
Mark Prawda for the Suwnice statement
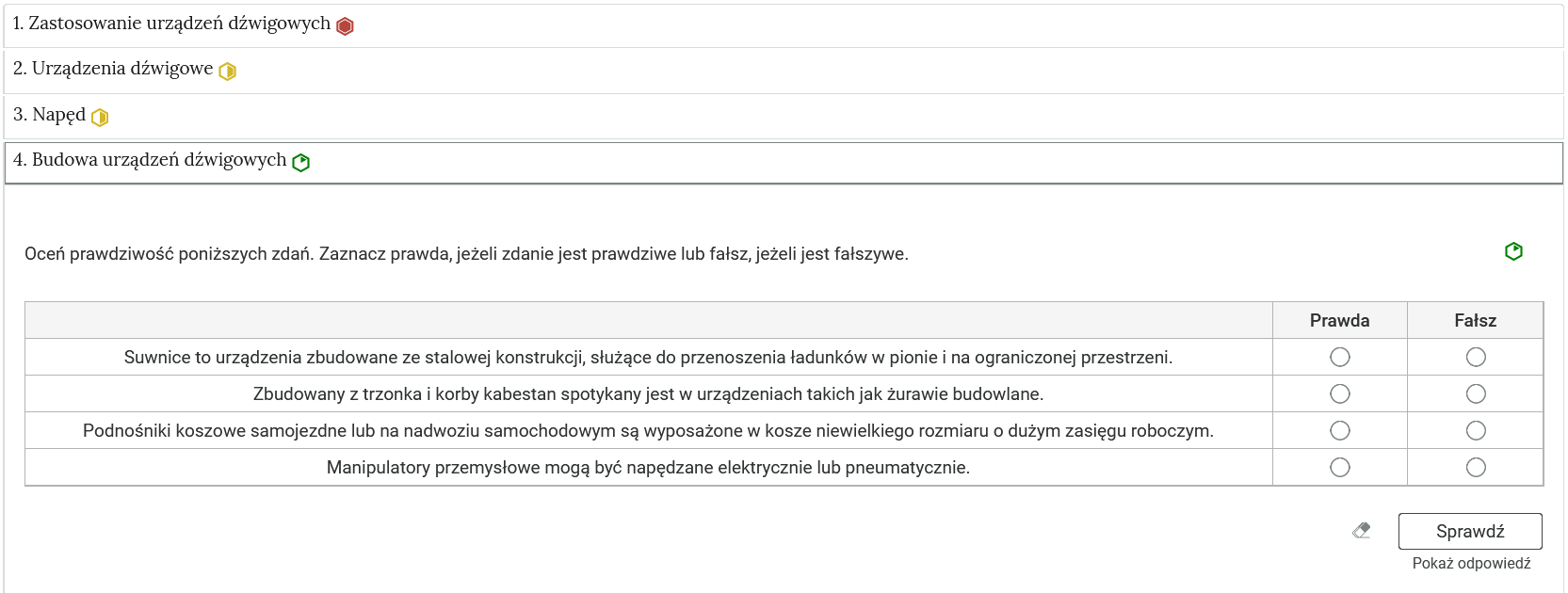1340,357
